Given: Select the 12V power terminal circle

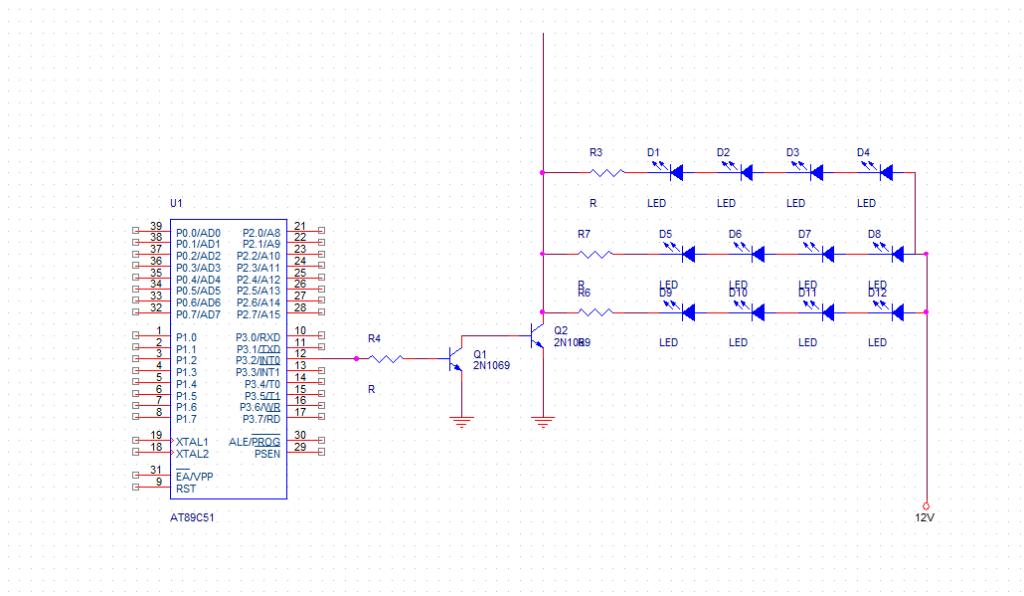Looking at the screenshot, I should coord(925,506).
